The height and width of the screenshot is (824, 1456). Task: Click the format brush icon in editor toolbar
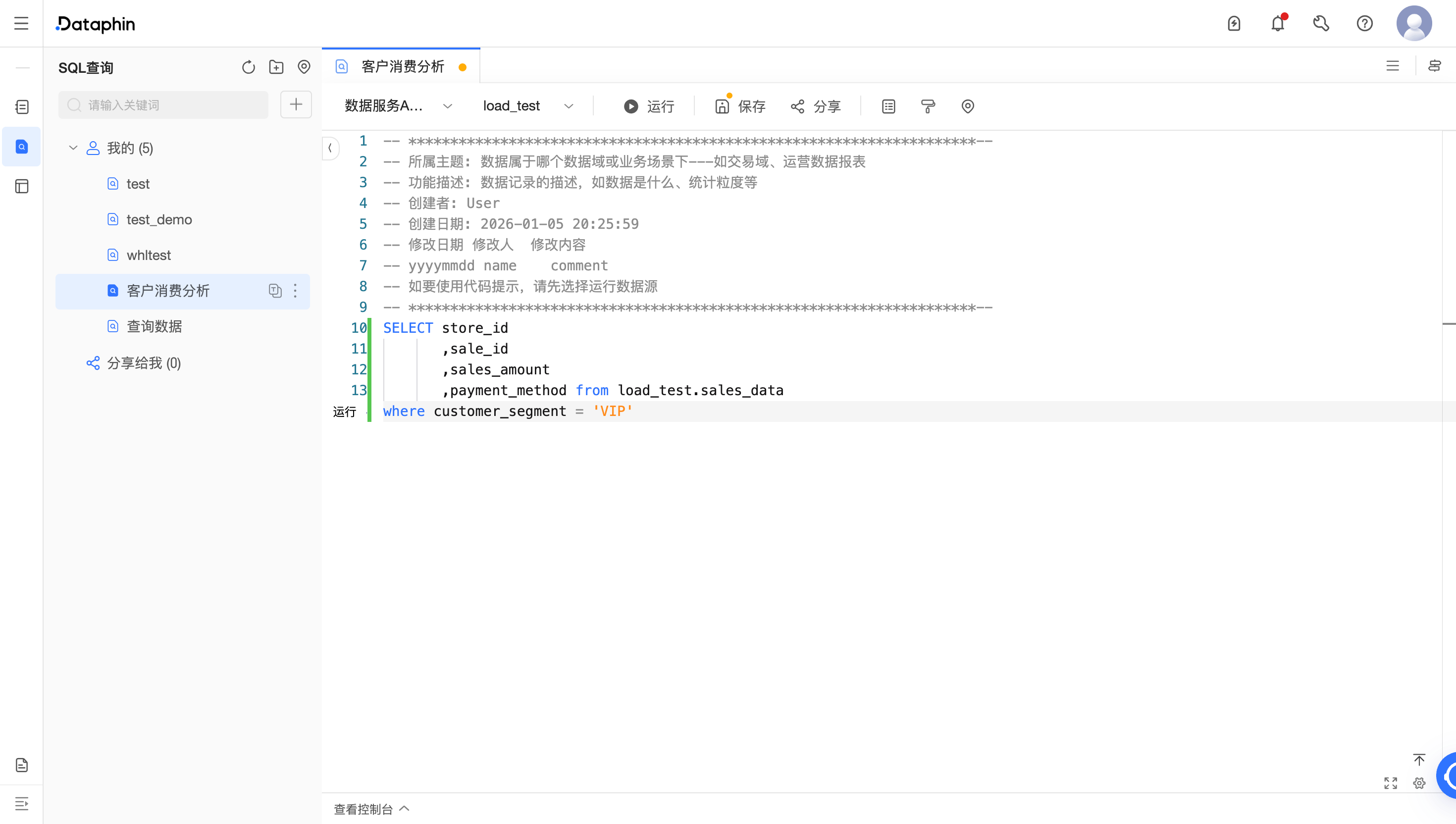(928, 106)
